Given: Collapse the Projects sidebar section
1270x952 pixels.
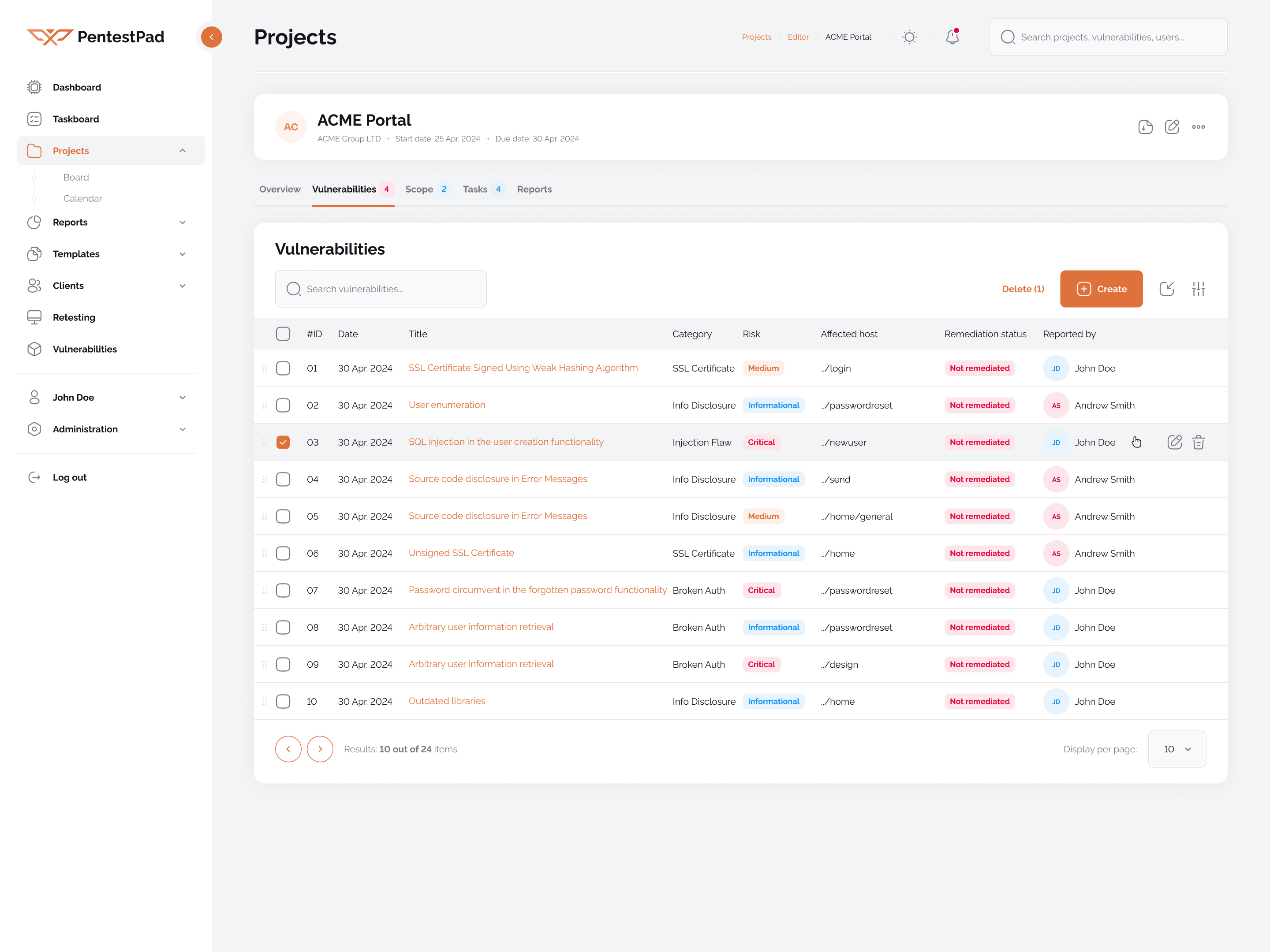Looking at the screenshot, I should 183,150.
